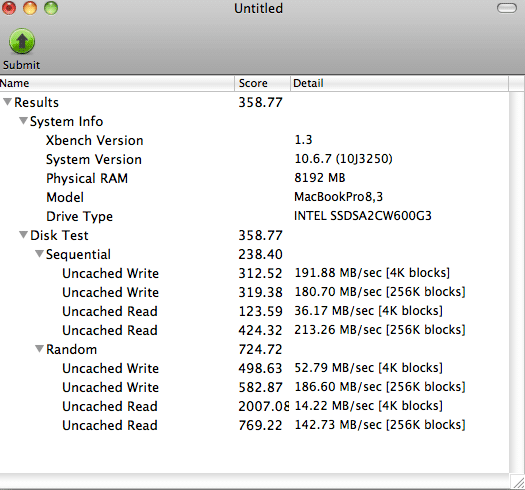Click the yellow minimize window button
This screenshot has height=490, width=525.
30,8
